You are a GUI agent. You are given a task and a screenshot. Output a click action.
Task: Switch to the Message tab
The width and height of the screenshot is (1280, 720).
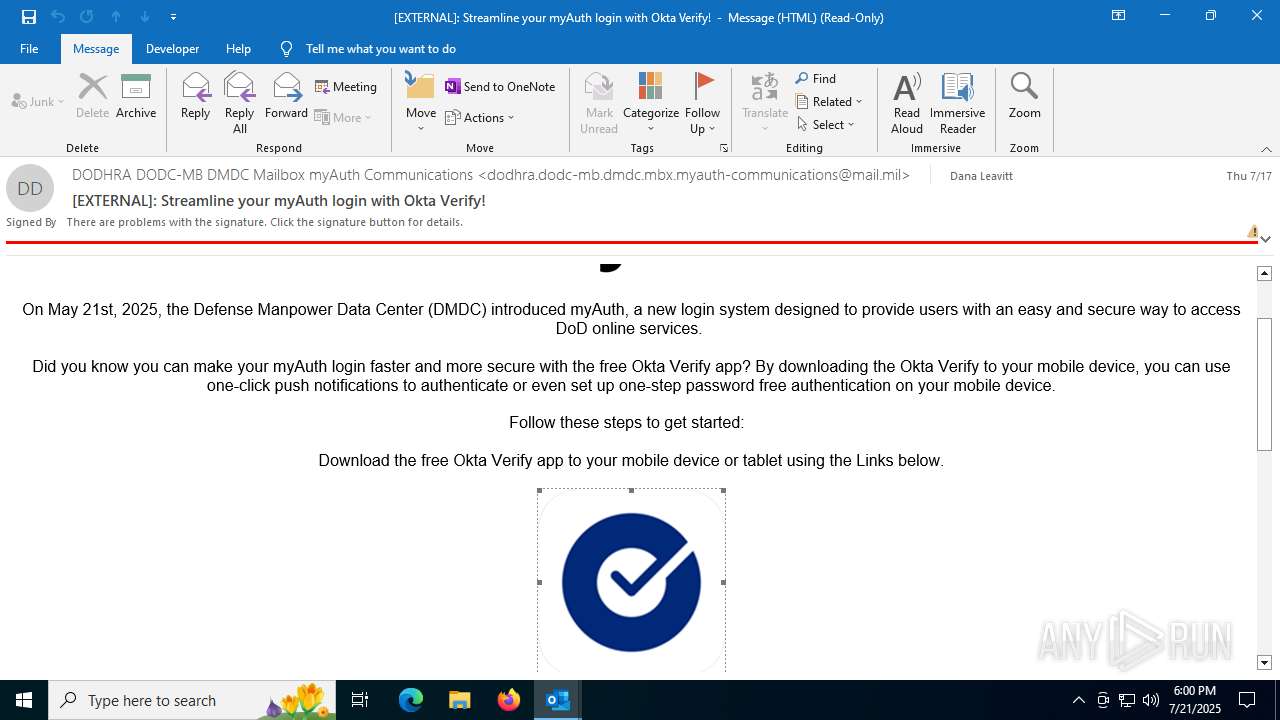pos(96,49)
